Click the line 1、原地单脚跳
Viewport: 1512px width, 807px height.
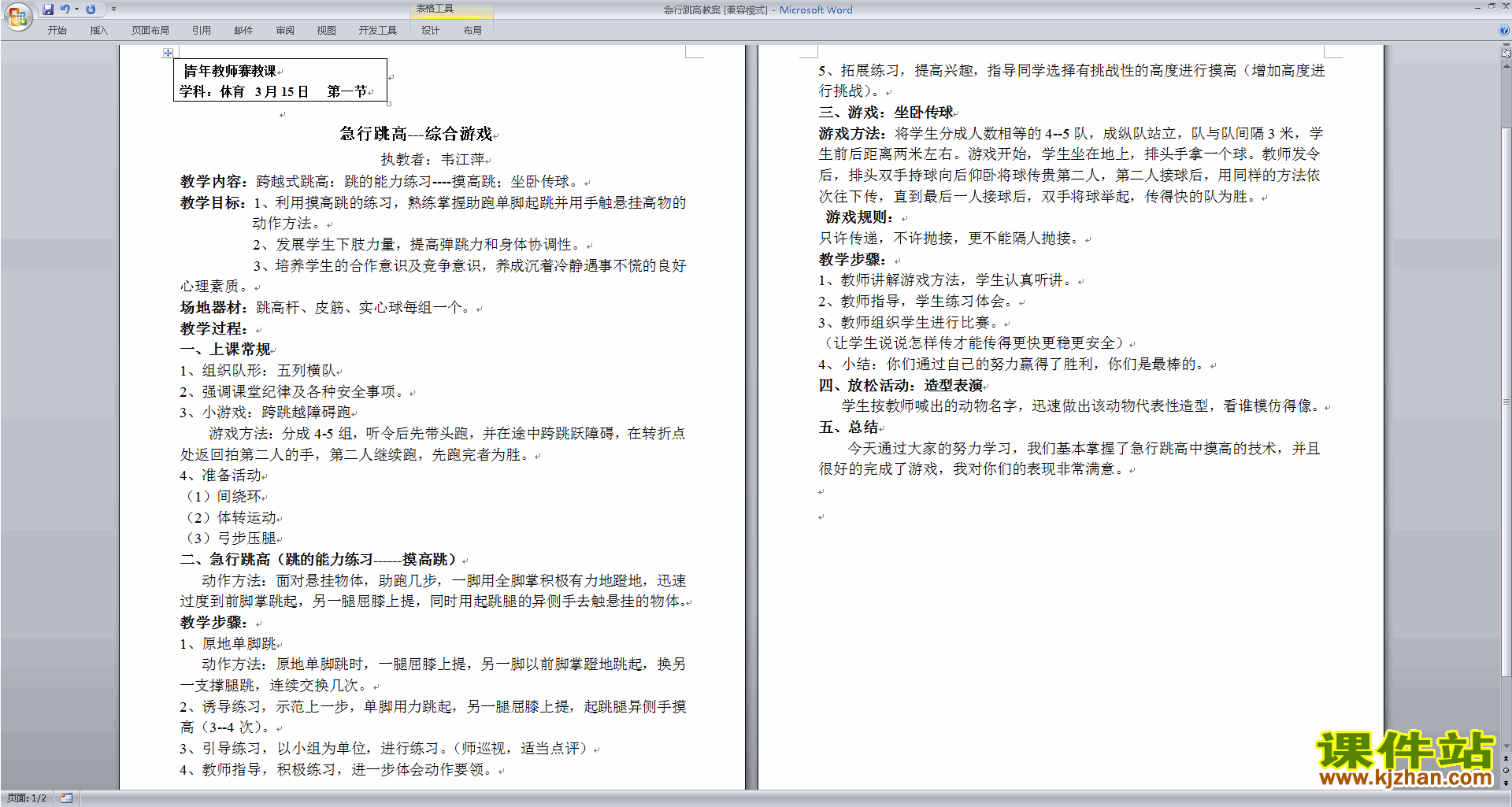(228, 644)
